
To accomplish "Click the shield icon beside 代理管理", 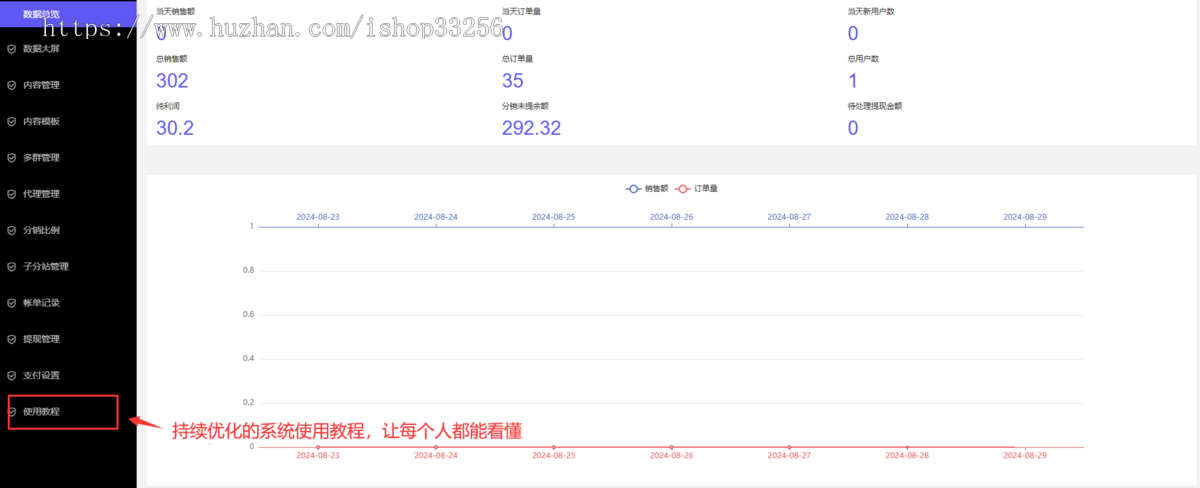I will [12, 194].
